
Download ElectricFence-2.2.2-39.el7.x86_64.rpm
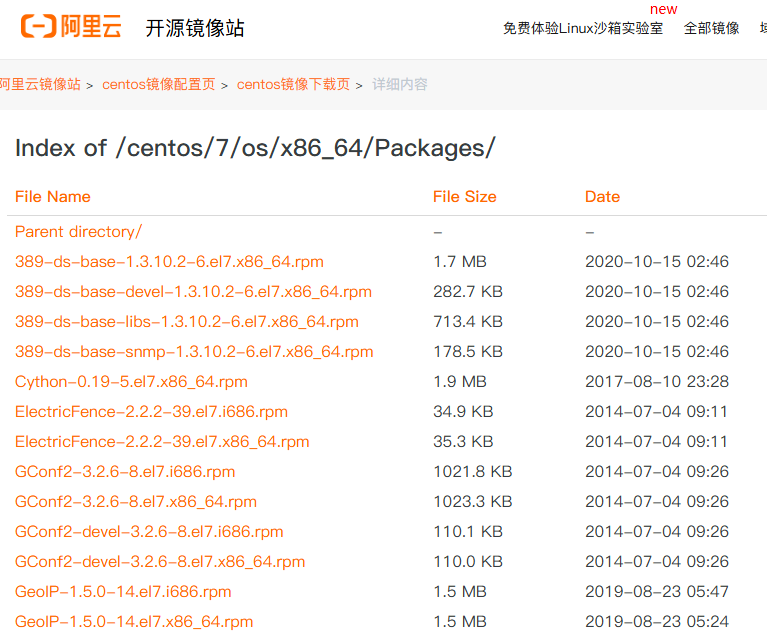pos(162,441)
